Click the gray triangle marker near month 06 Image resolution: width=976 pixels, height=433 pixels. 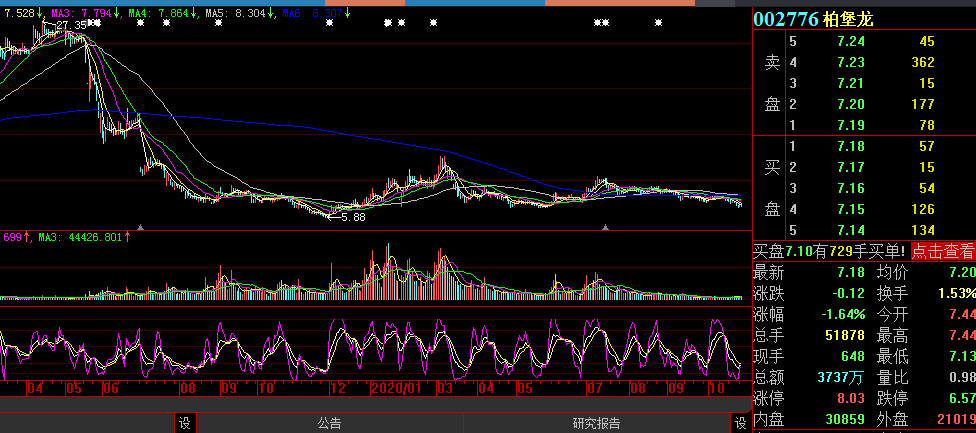(x=140, y=228)
